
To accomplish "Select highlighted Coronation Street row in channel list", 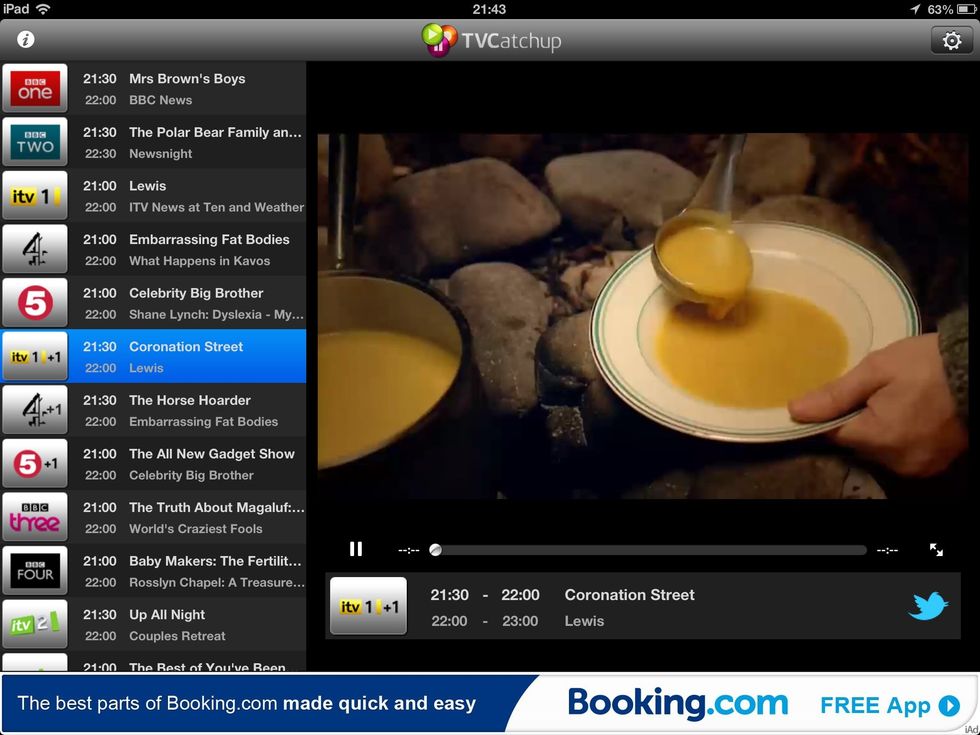I will click(x=153, y=356).
